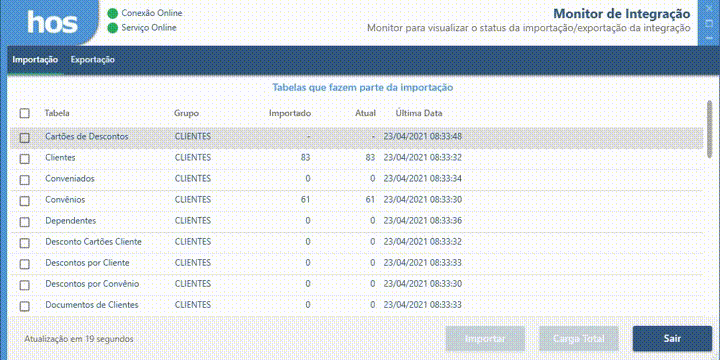Image resolution: width=720 pixels, height=360 pixels.
Task: Check the Cartões de Descontos row checkbox
Action: (24, 138)
